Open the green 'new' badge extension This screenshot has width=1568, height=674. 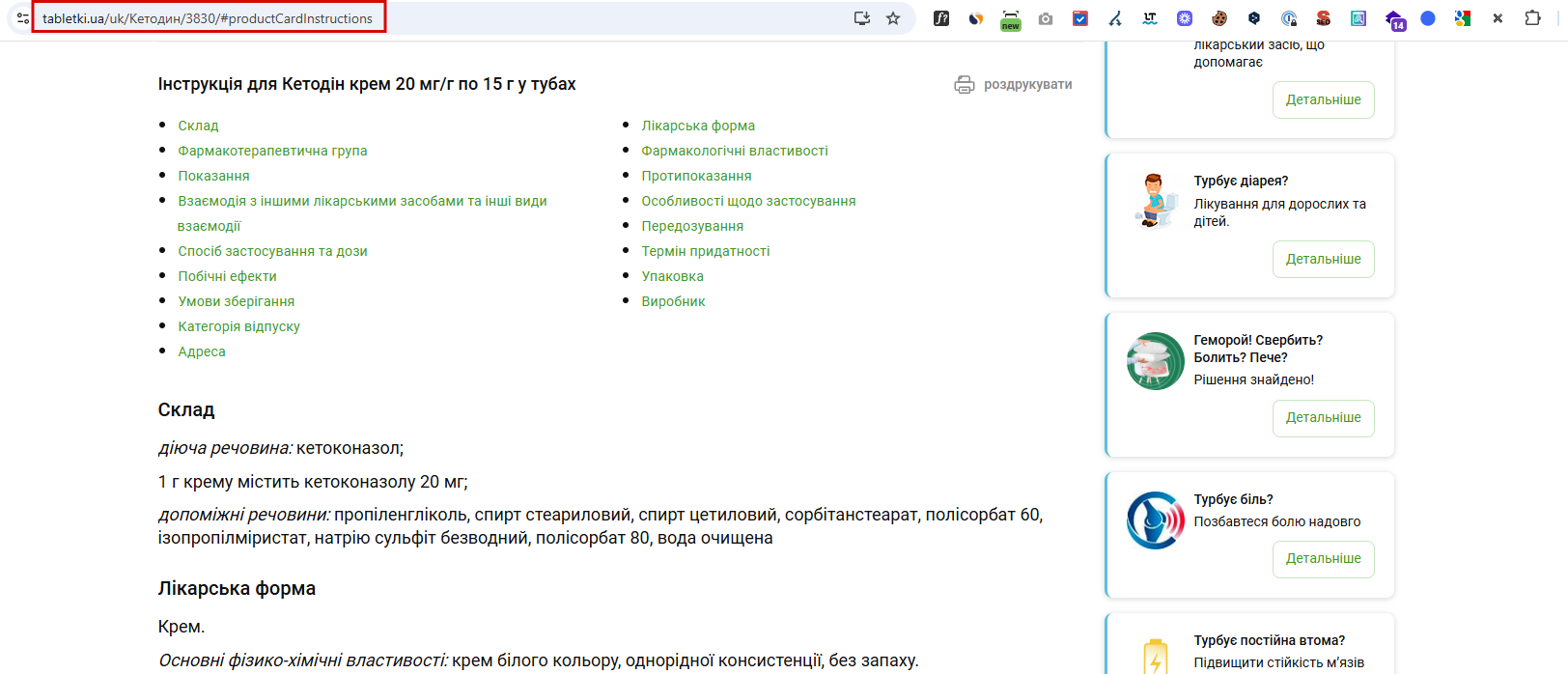pos(1011,19)
